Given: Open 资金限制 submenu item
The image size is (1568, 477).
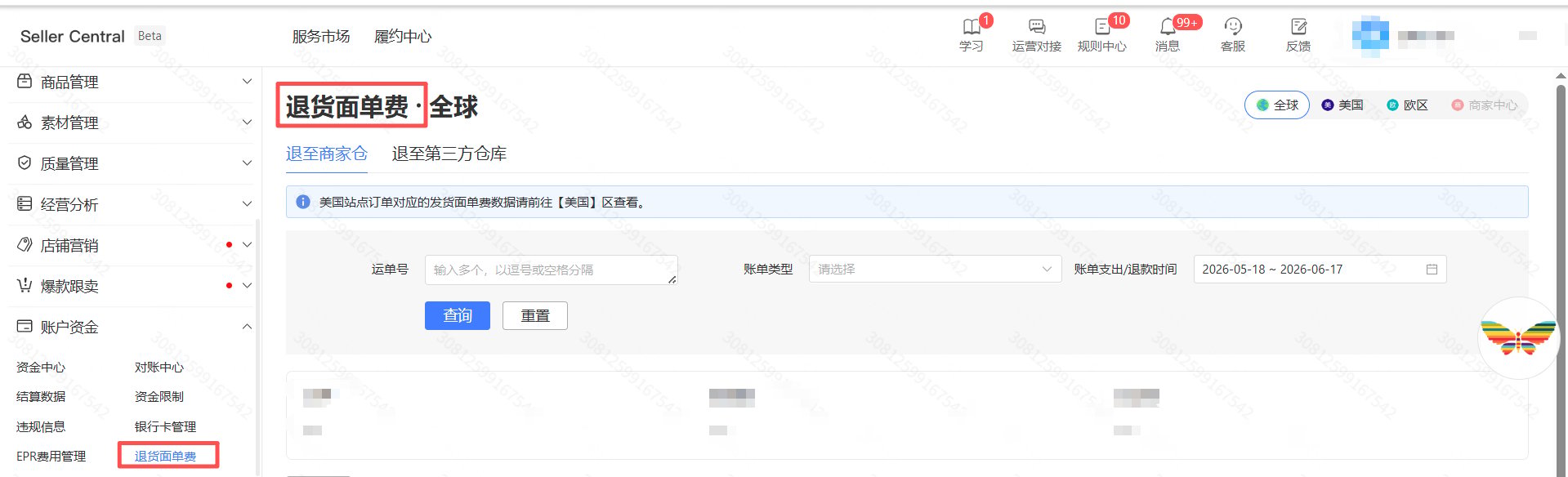Looking at the screenshot, I should pos(159,397).
